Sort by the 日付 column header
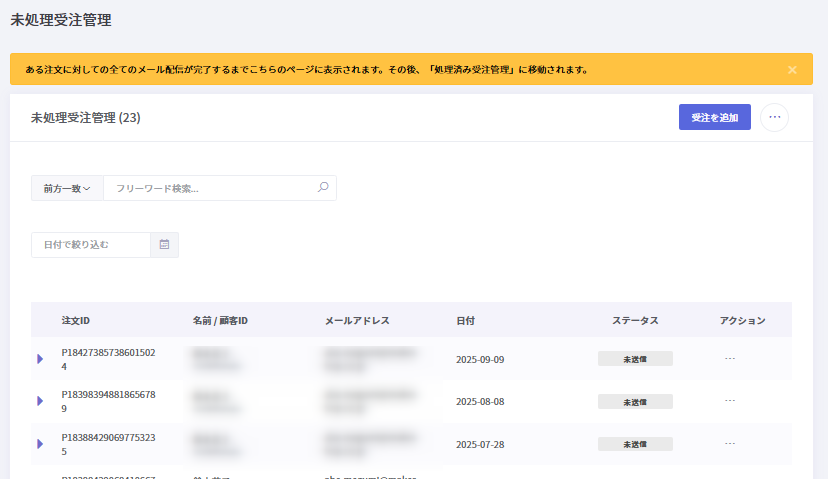This screenshot has height=479, width=828. point(465,320)
